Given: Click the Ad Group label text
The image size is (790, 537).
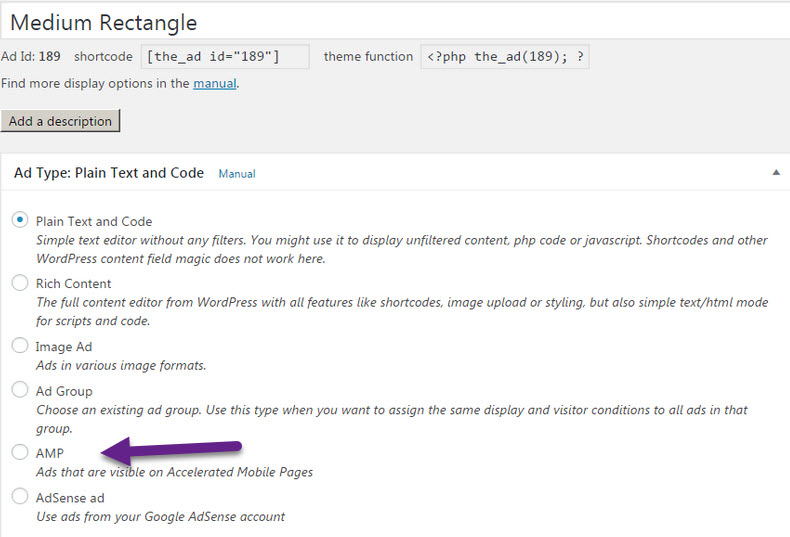Looking at the screenshot, I should point(64,391).
